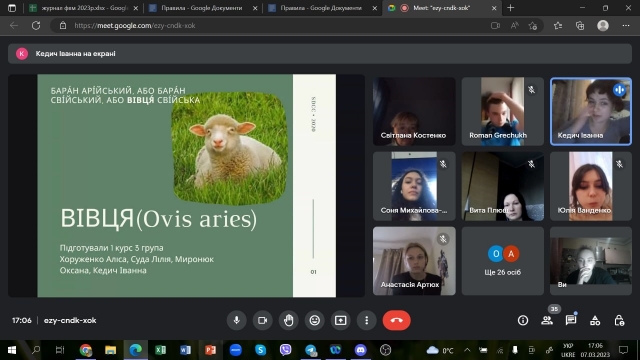Open the browser favorites list
The width and height of the screenshot is (640, 360).
pos(558,25)
